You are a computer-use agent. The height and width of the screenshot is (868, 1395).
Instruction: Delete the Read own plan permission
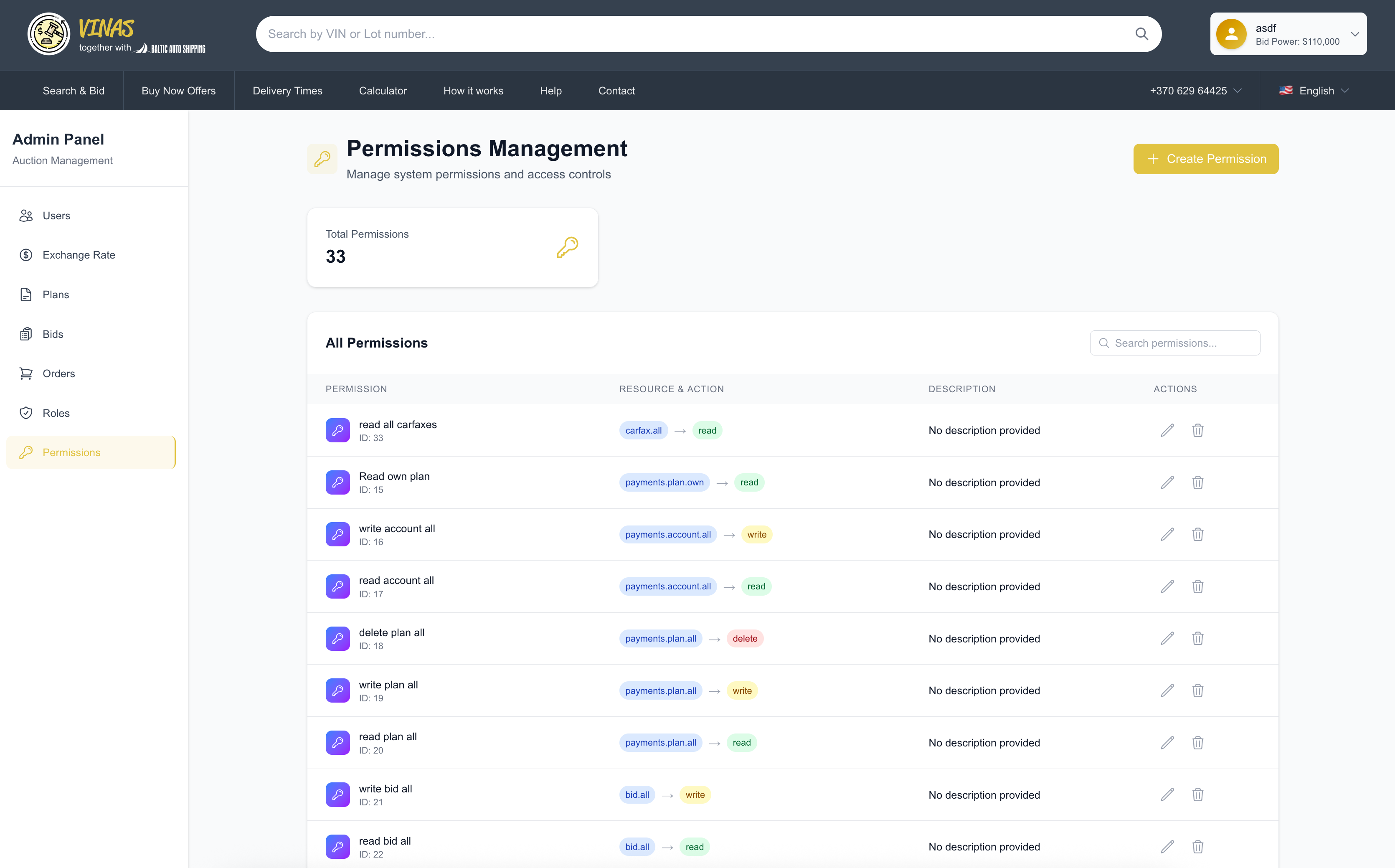click(1197, 483)
